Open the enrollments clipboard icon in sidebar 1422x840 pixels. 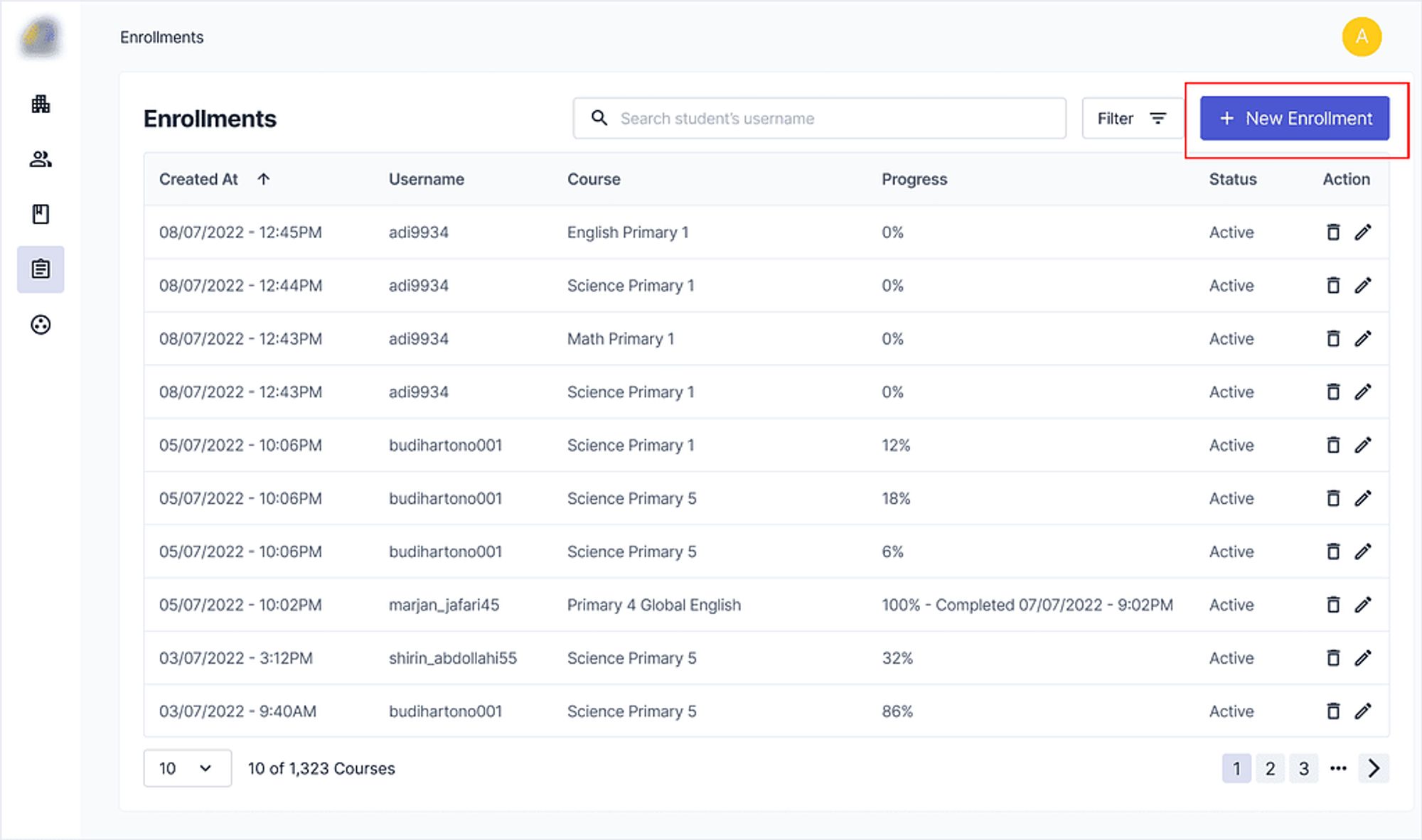tap(41, 269)
